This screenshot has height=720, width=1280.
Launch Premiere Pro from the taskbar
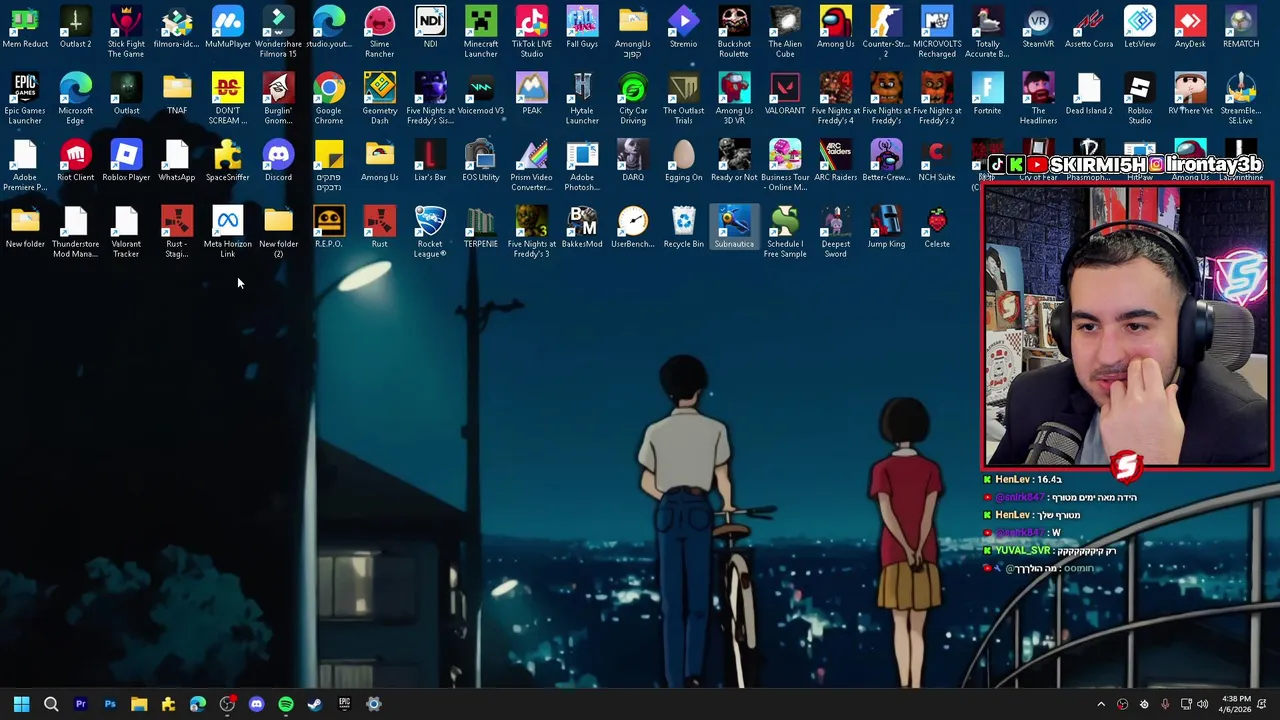(x=81, y=704)
